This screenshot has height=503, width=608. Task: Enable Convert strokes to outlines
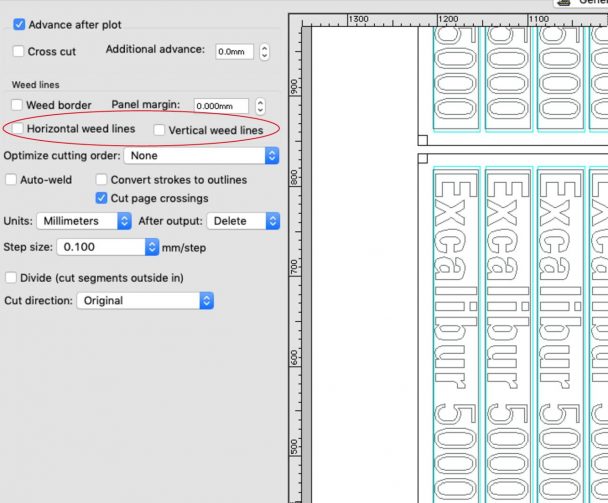point(102,180)
